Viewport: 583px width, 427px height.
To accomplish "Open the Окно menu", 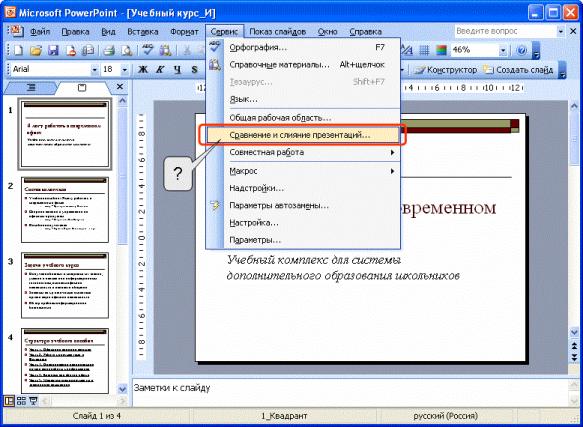I will coord(327,32).
